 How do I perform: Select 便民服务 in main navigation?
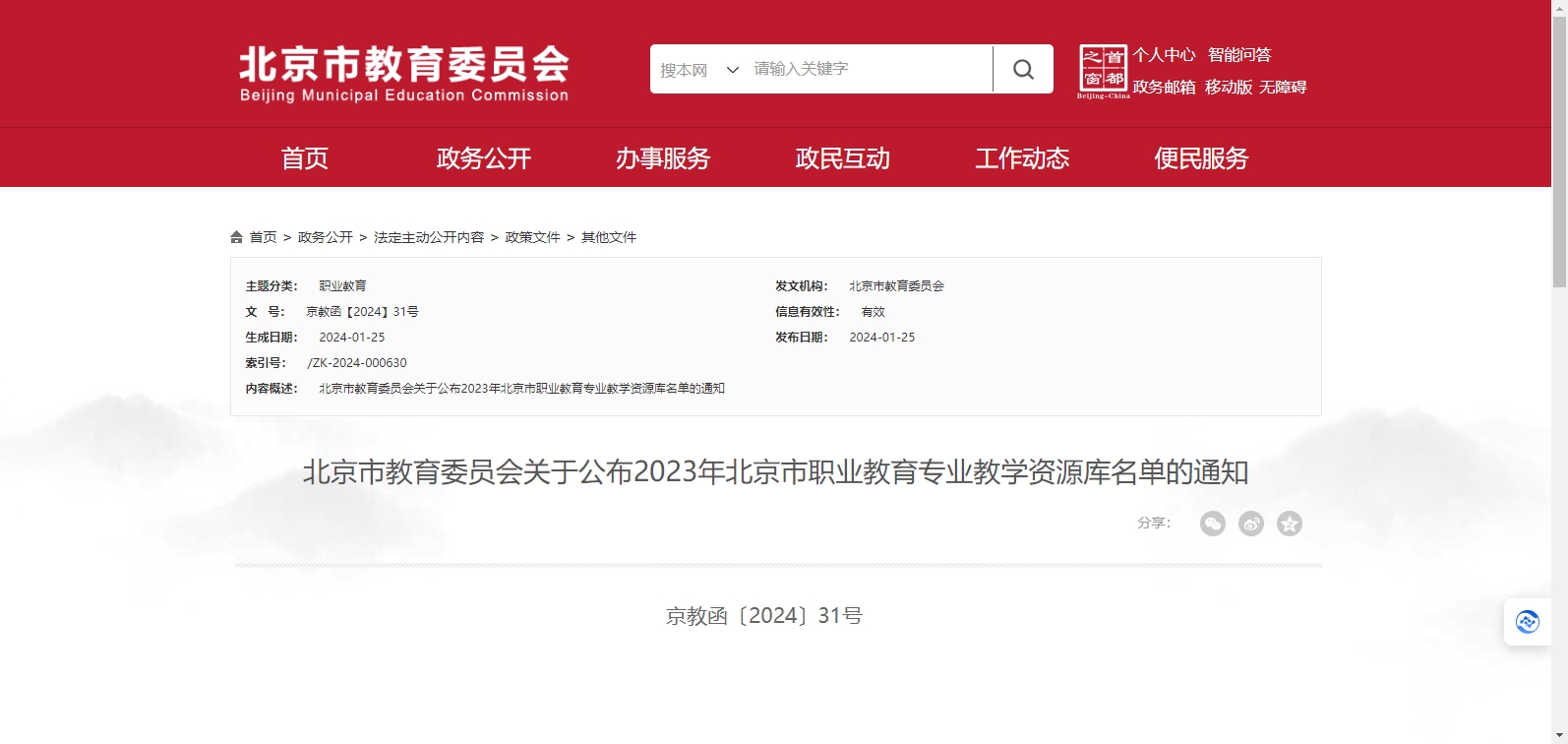[1201, 158]
